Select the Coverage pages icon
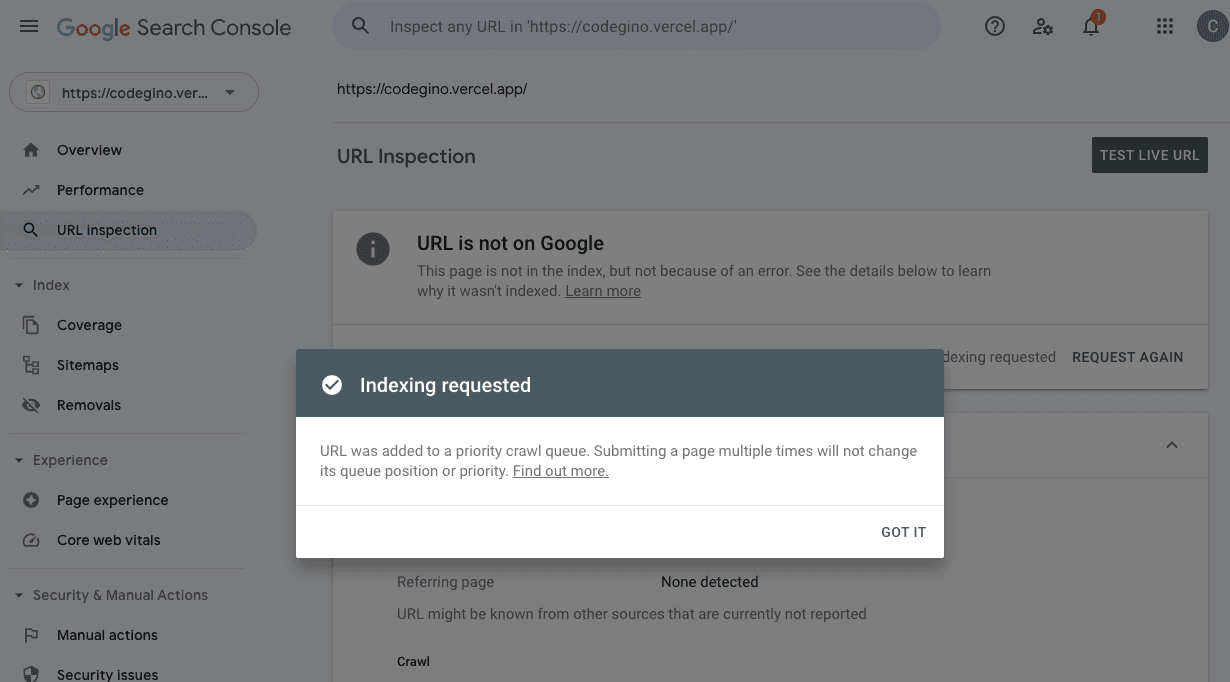The image size is (1230, 682). click(x=30, y=324)
